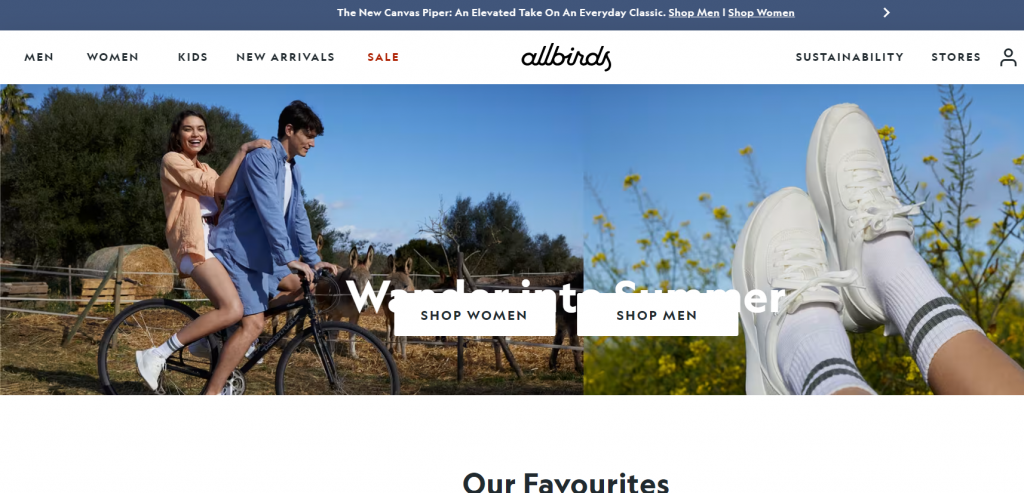This screenshot has height=493, width=1024.
Task: Go to homepage via the allbirds logo
Action: (x=566, y=57)
